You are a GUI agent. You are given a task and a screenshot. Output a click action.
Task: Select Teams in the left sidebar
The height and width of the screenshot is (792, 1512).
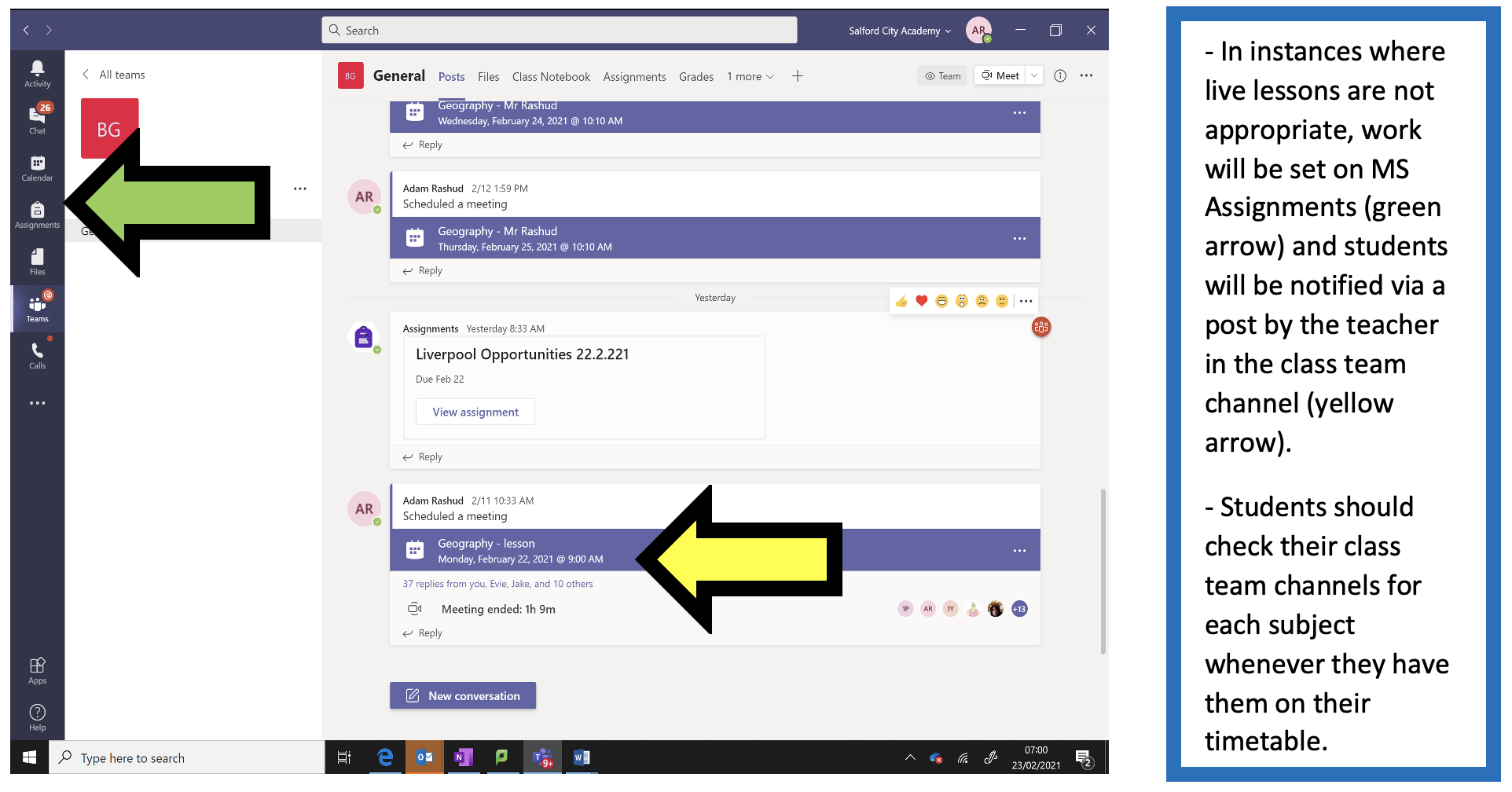[37, 309]
